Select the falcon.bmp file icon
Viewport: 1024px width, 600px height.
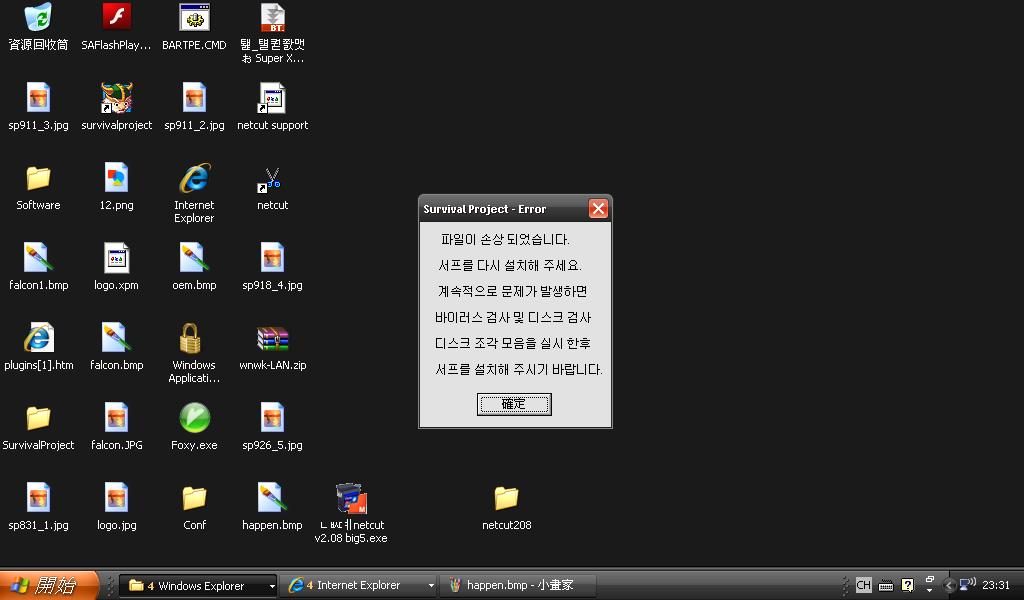tap(116, 338)
